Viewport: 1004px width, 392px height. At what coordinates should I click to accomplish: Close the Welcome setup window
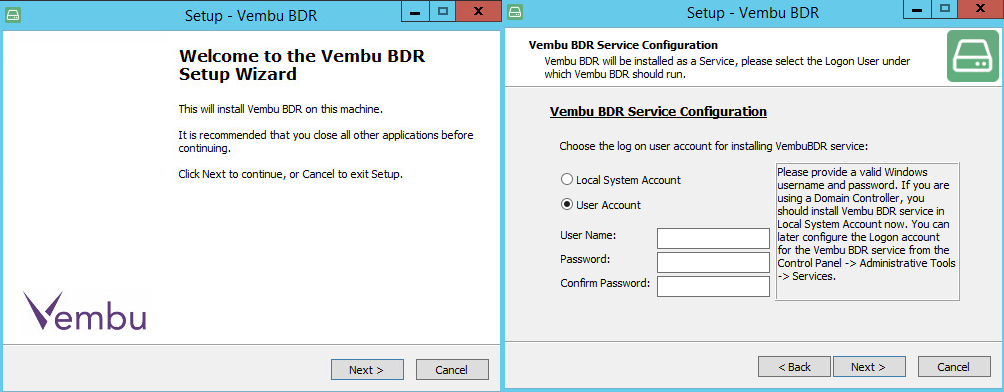(x=478, y=12)
